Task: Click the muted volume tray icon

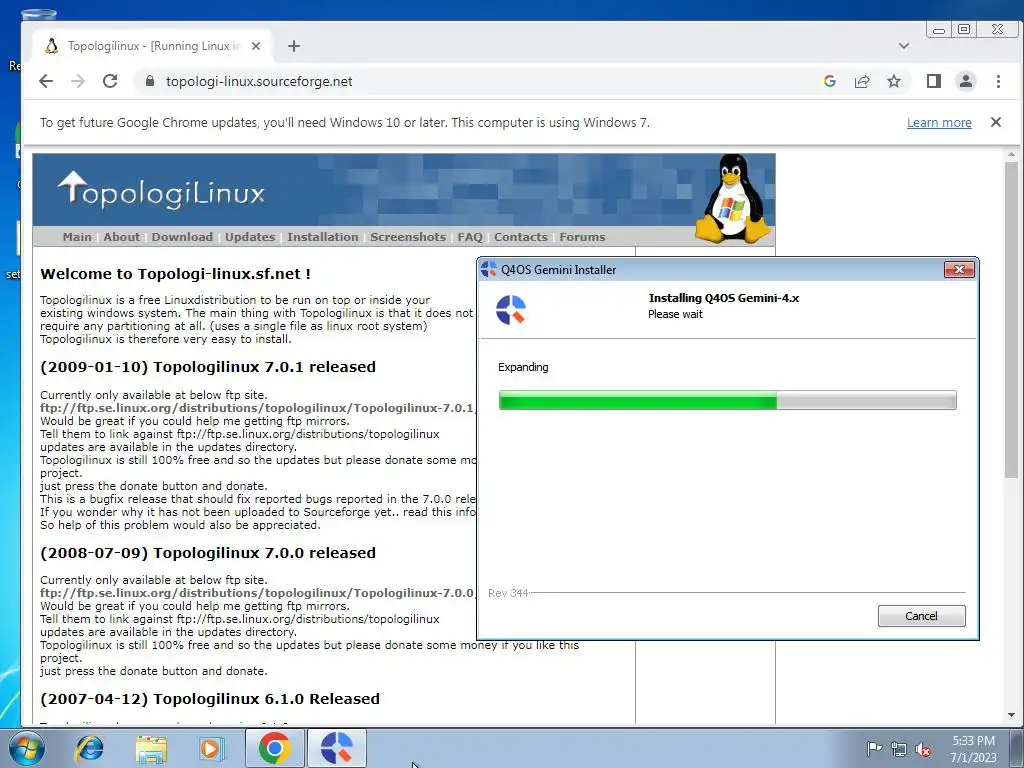Action: (x=923, y=749)
